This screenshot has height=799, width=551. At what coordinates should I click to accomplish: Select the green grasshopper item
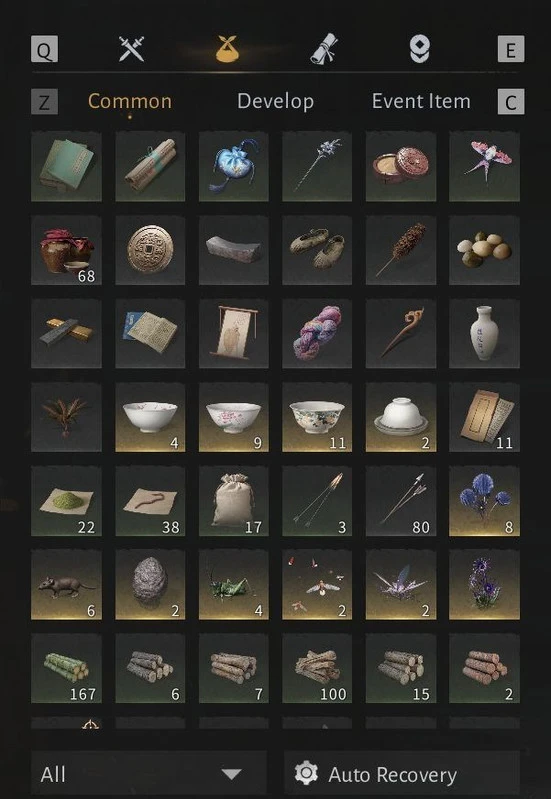pyautogui.click(x=233, y=584)
